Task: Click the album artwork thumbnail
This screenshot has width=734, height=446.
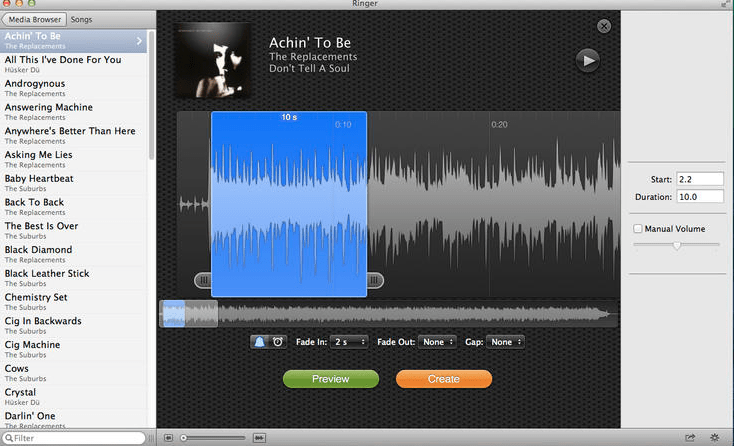Action: (212, 60)
